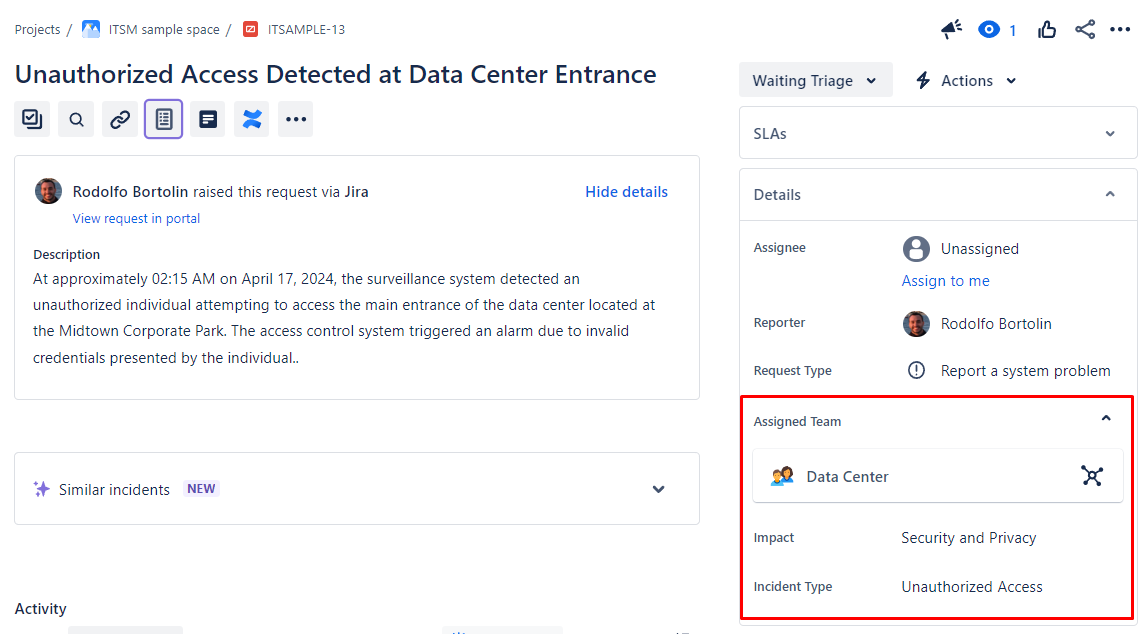Click the Confluence icon in toolbar

pyautogui.click(x=252, y=119)
